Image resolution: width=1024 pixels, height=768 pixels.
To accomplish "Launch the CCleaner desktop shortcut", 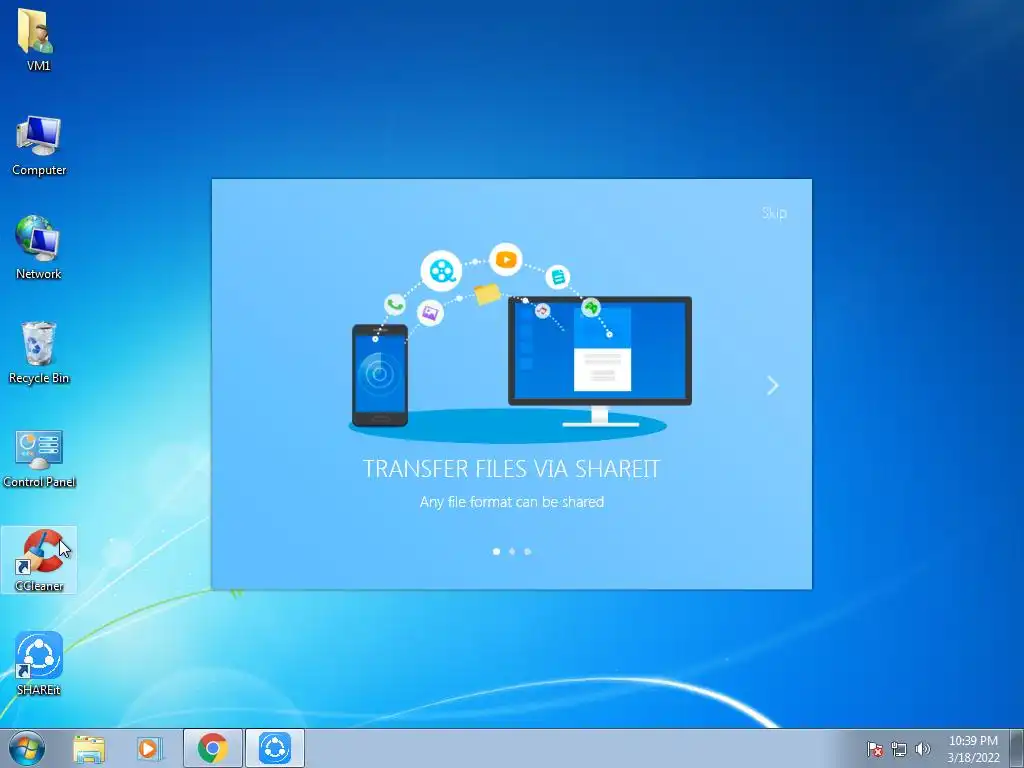I will [39, 560].
